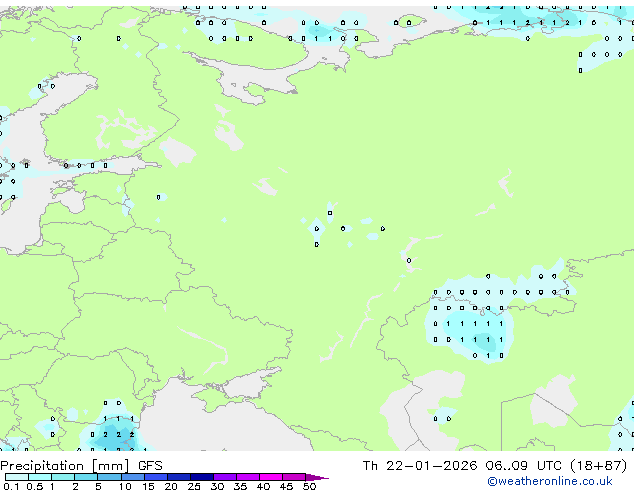Select the 30–35 mm purple swatch
This screenshot has height=490, width=634.
tap(225, 477)
